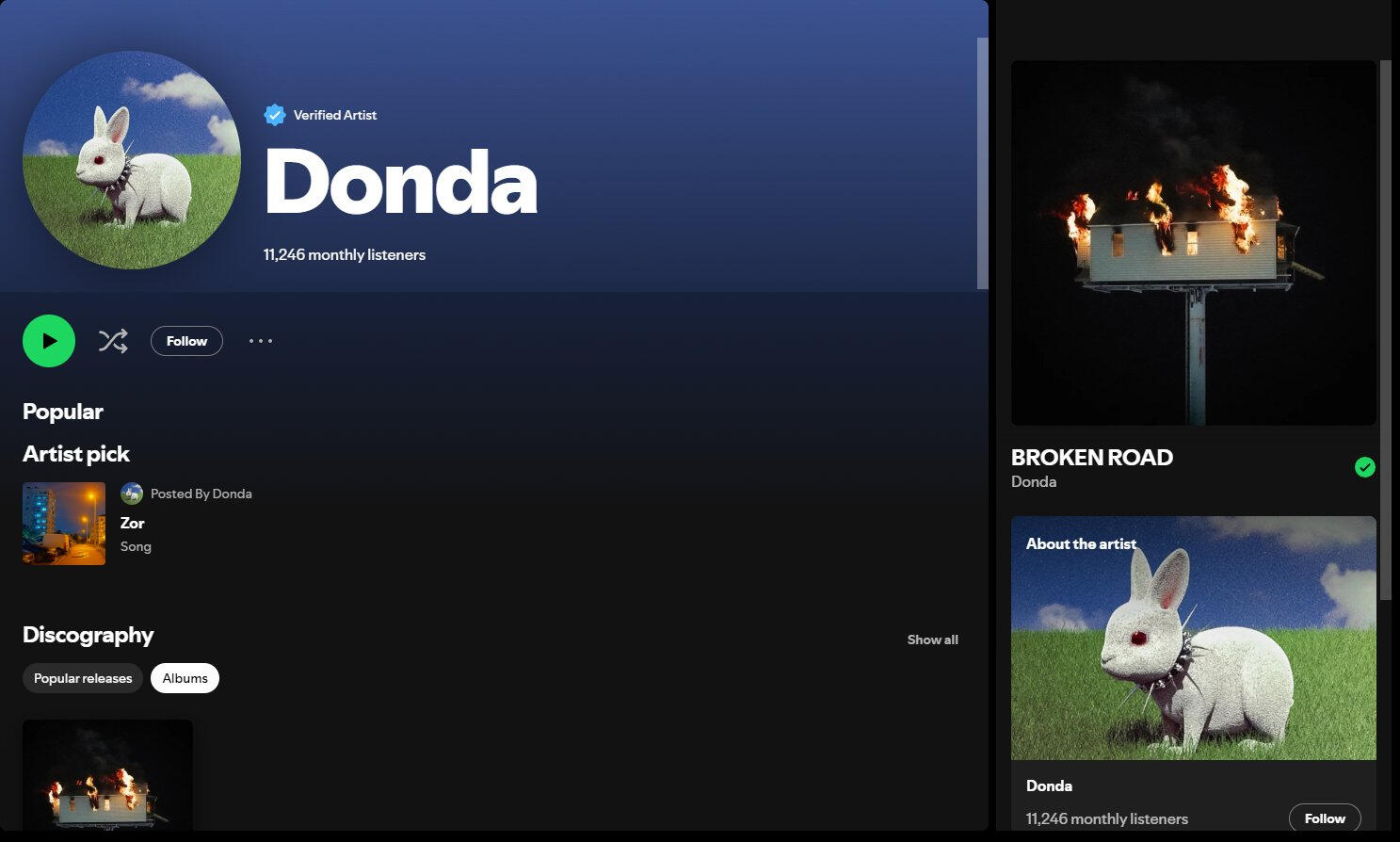This screenshot has width=1400, height=842.
Task: Follow Donda using the header button
Action: tap(186, 341)
